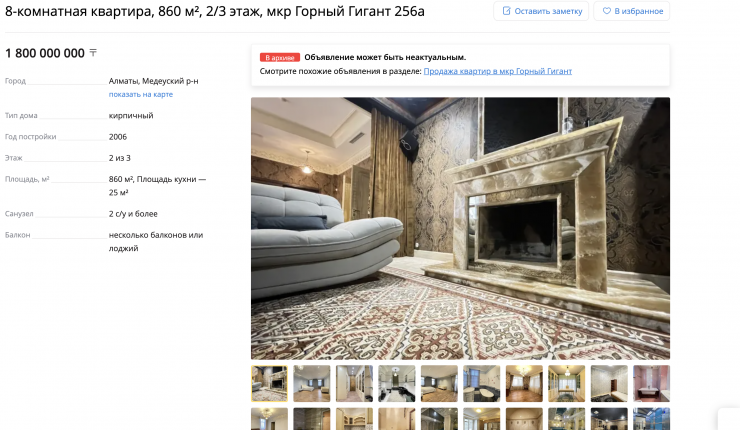Screen dimensions: 740x430
Task: Add listing via В избранное button
Action: [632, 11]
